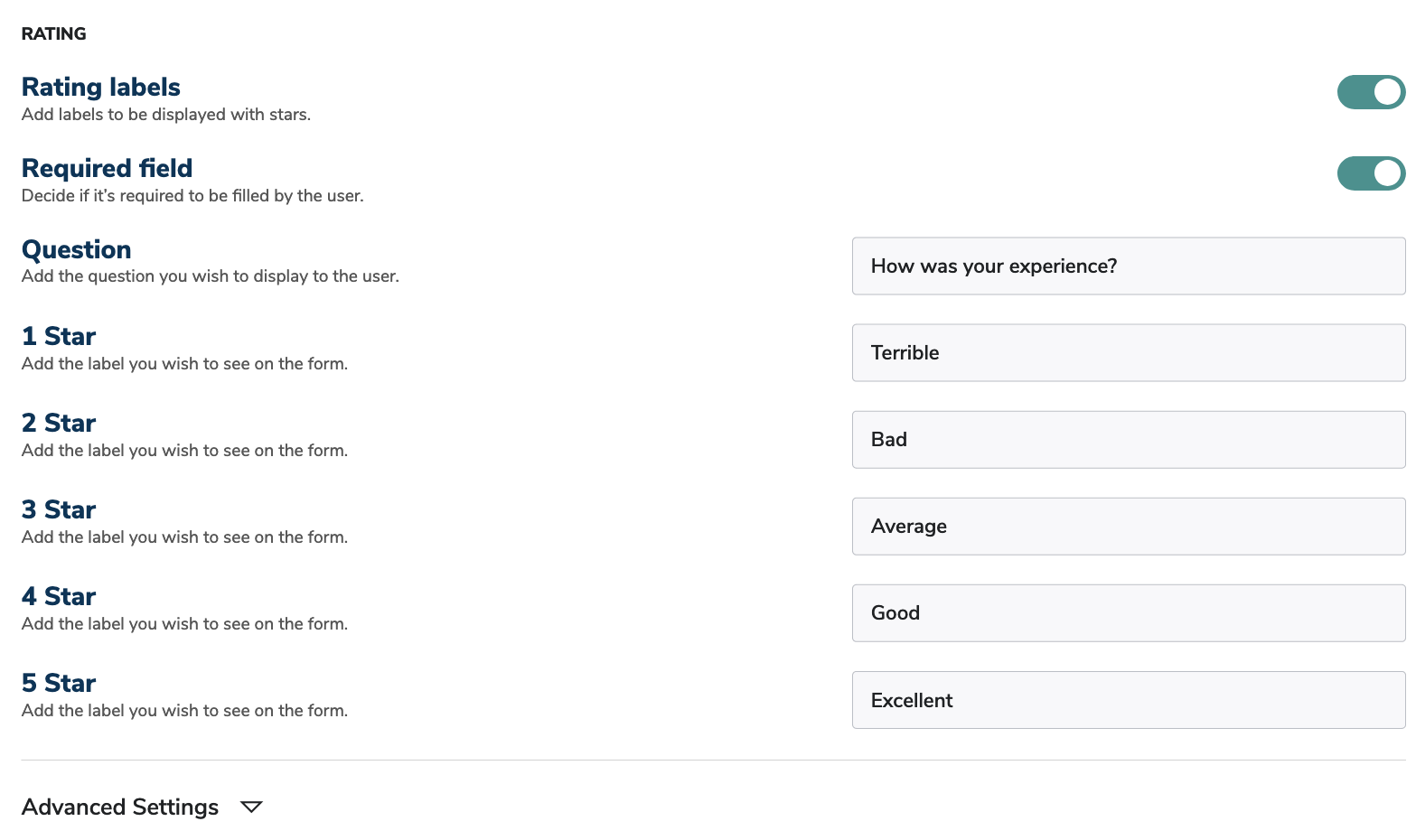Click the "5 Star" setting title
This screenshot has width=1416, height=840.
(59, 684)
